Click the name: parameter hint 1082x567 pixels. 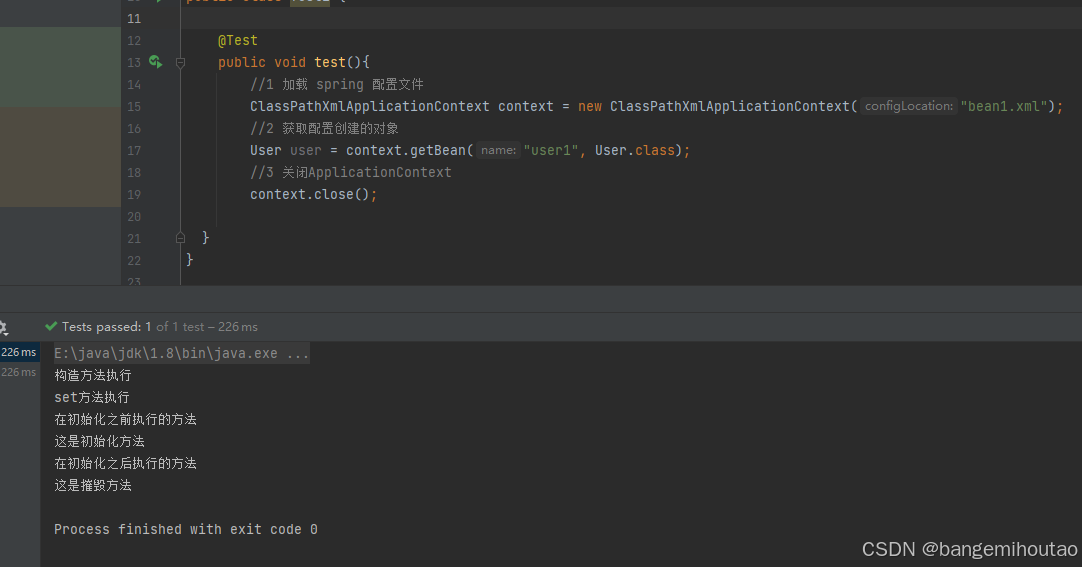coord(498,150)
